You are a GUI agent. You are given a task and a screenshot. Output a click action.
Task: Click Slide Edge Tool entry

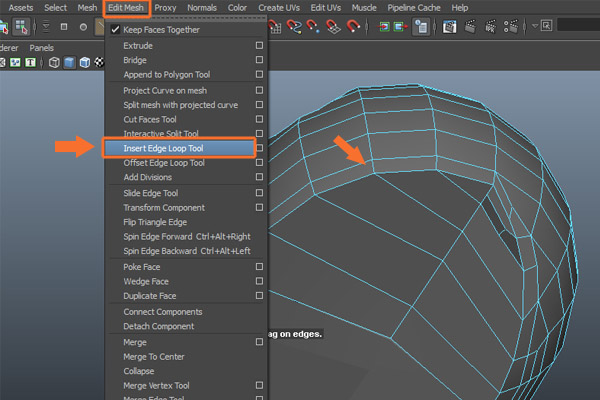point(150,193)
